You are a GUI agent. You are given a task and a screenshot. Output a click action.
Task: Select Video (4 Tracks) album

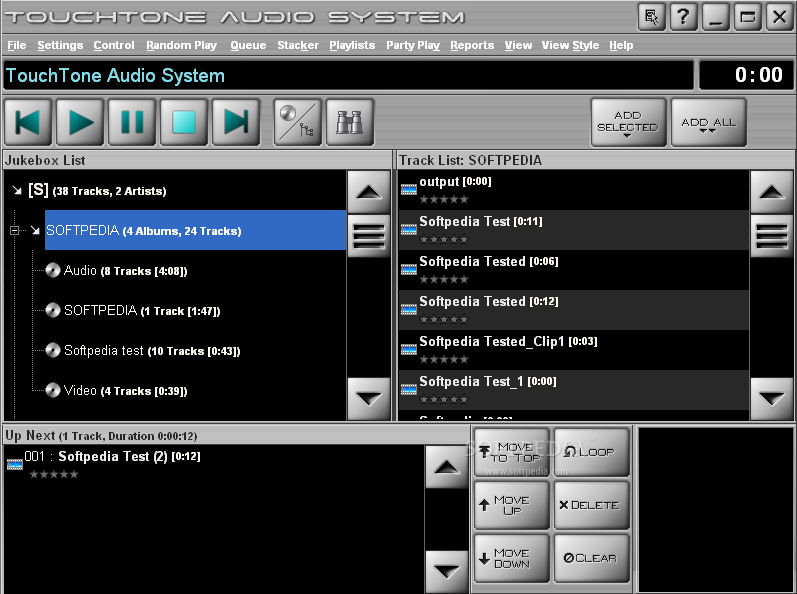[126, 391]
